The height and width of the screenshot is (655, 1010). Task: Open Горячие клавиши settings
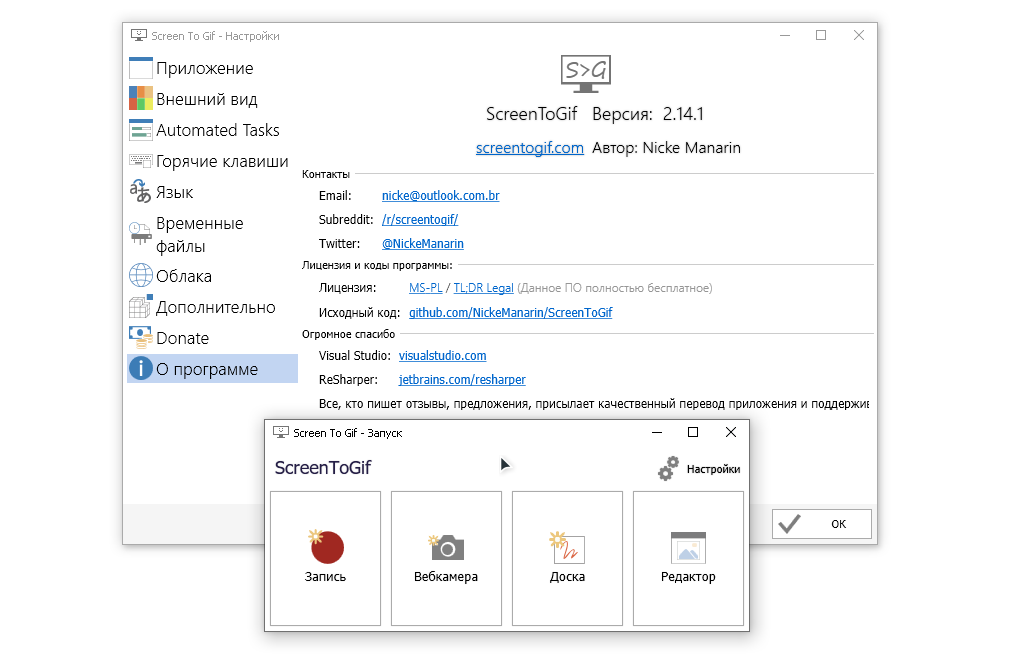pyautogui.click(x=222, y=161)
